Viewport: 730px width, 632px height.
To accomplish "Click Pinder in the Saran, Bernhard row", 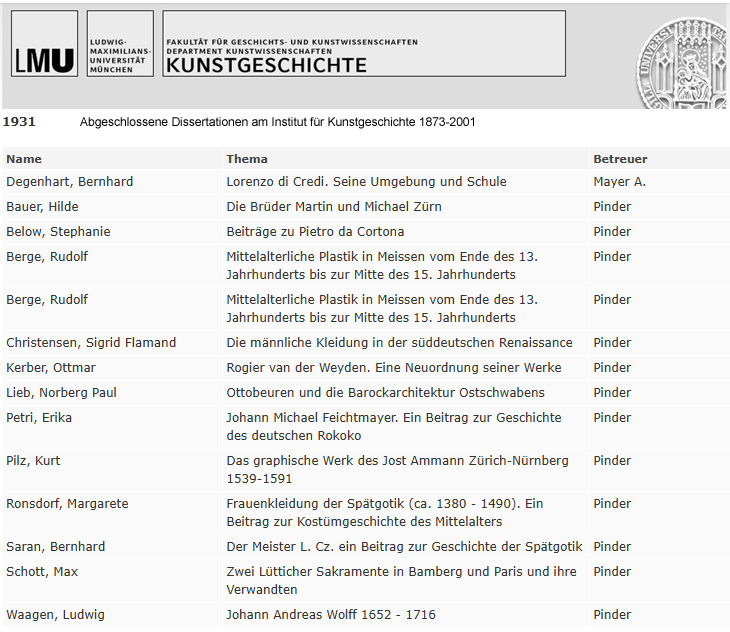I will coord(612,546).
